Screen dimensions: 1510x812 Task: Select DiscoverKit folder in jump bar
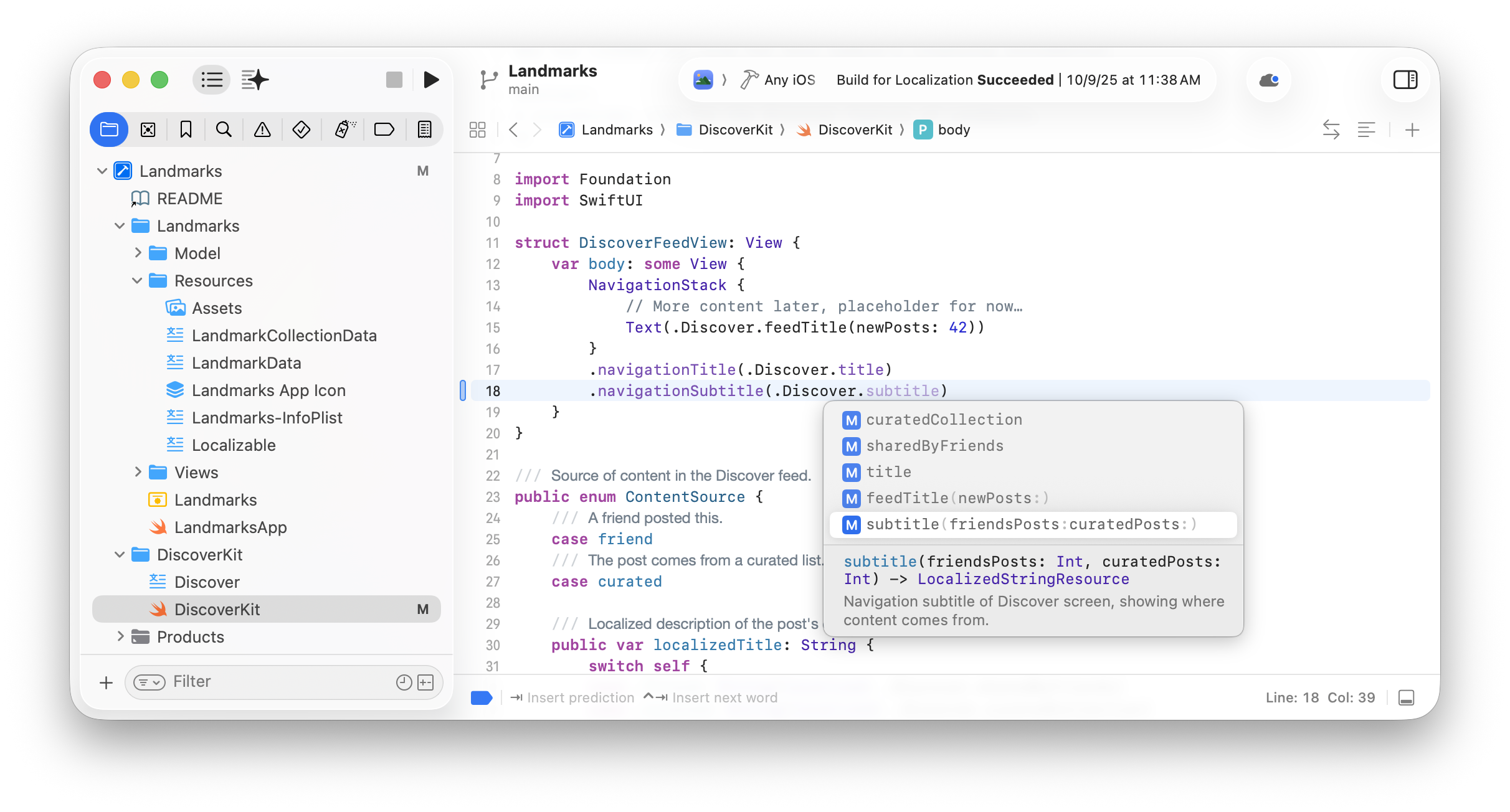(725, 130)
